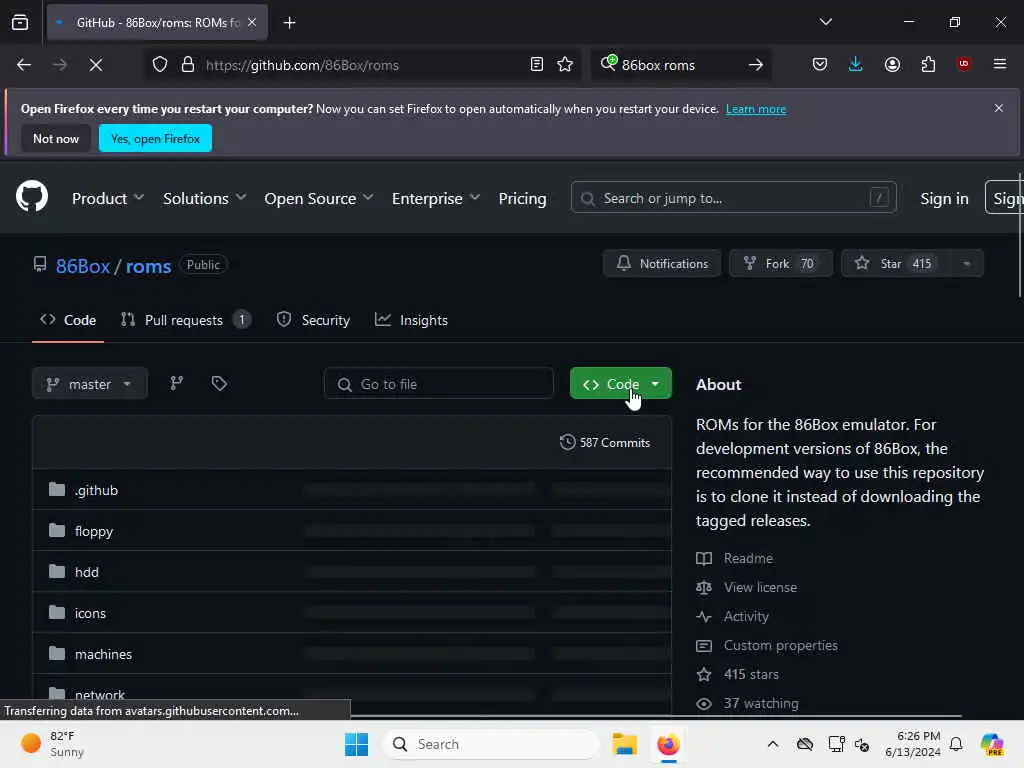Show hidden system tray icons
The height and width of the screenshot is (768, 1024).
[773, 744]
